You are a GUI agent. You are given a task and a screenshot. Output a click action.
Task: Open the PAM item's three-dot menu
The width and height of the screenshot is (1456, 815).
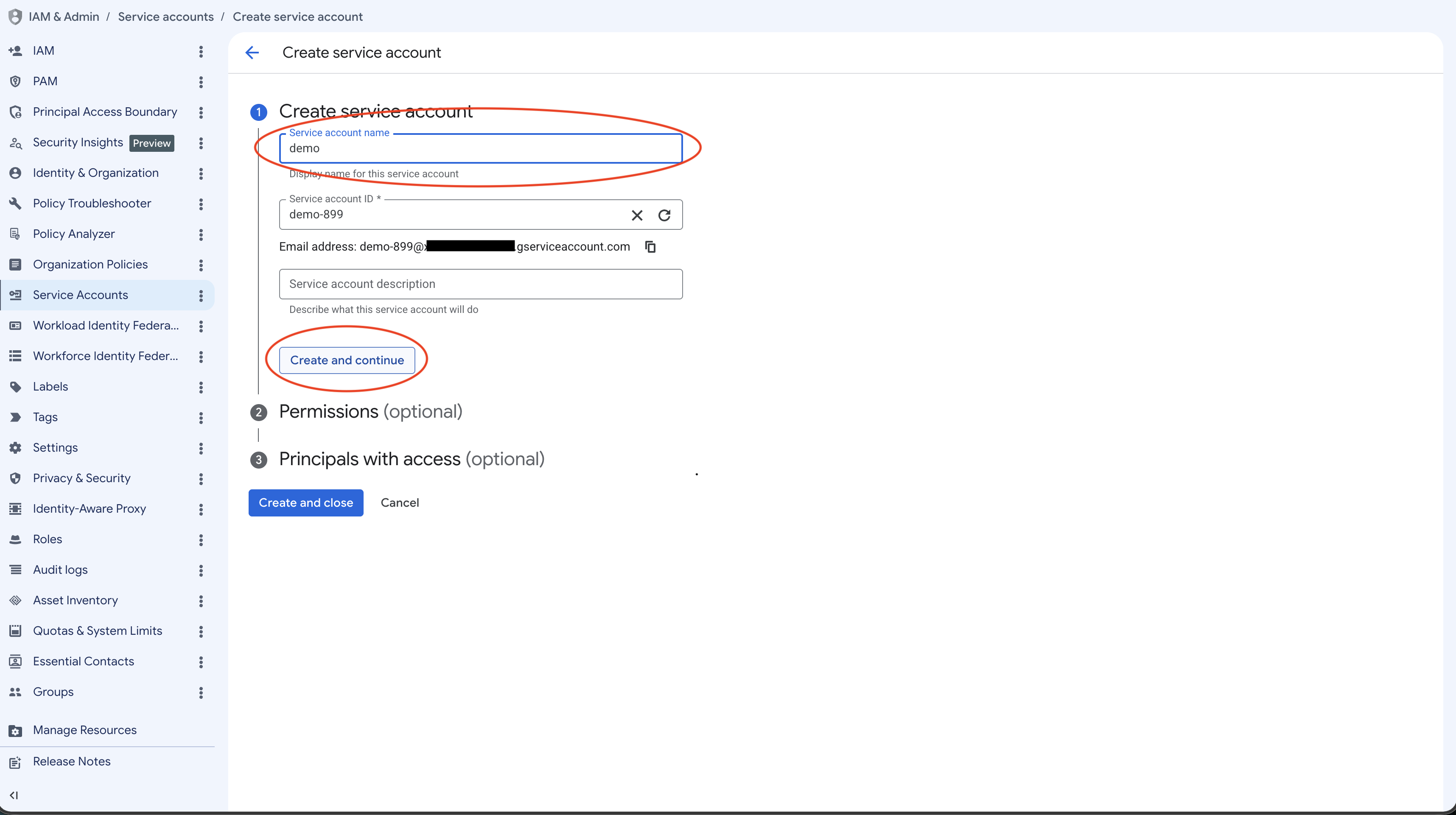201,82
